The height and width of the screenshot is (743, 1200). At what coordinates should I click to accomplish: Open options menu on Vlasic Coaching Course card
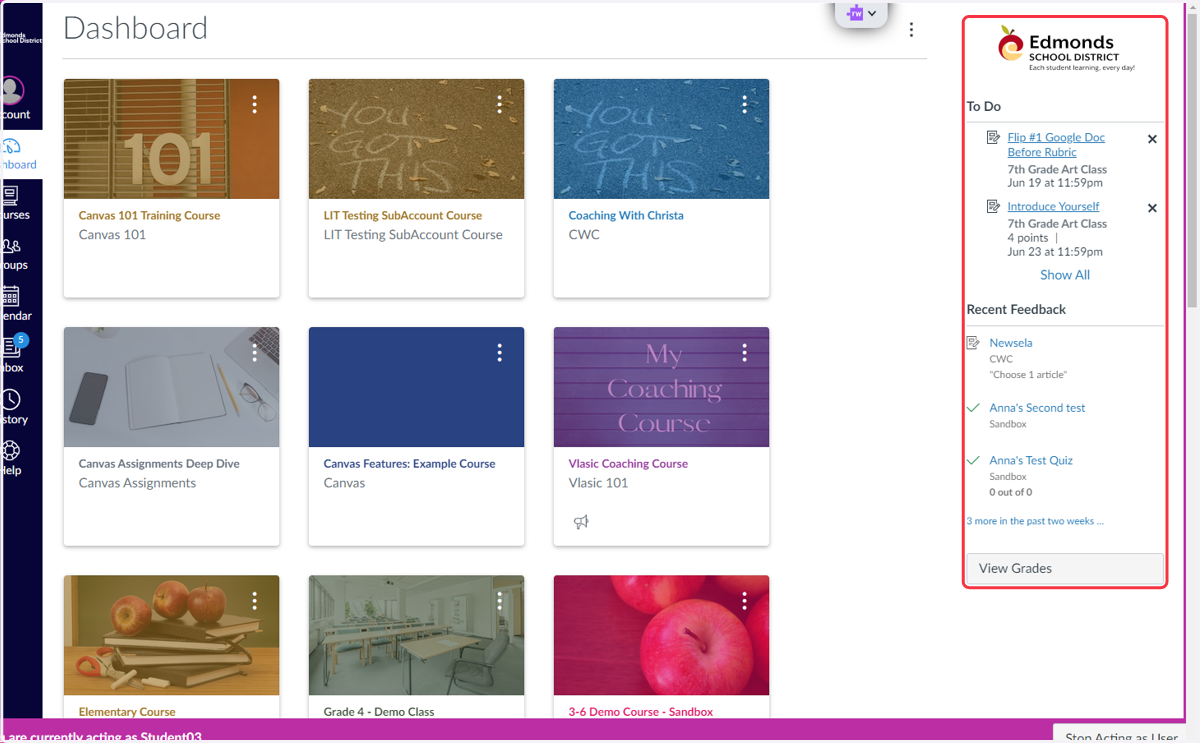745,352
